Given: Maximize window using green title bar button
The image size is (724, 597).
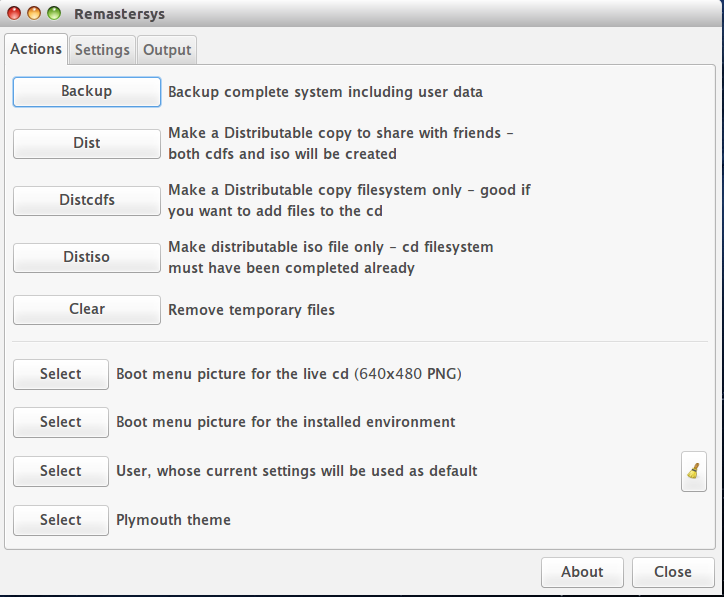Looking at the screenshot, I should tap(54, 13).
